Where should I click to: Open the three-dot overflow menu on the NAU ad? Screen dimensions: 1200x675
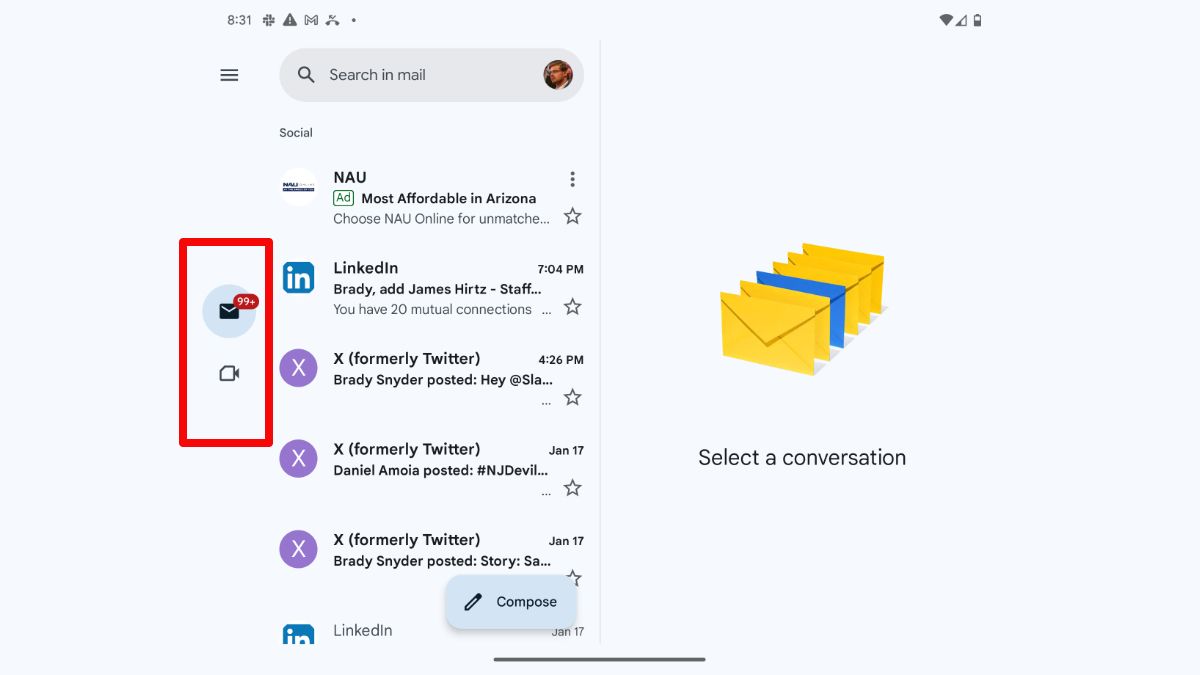click(x=572, y=178)
